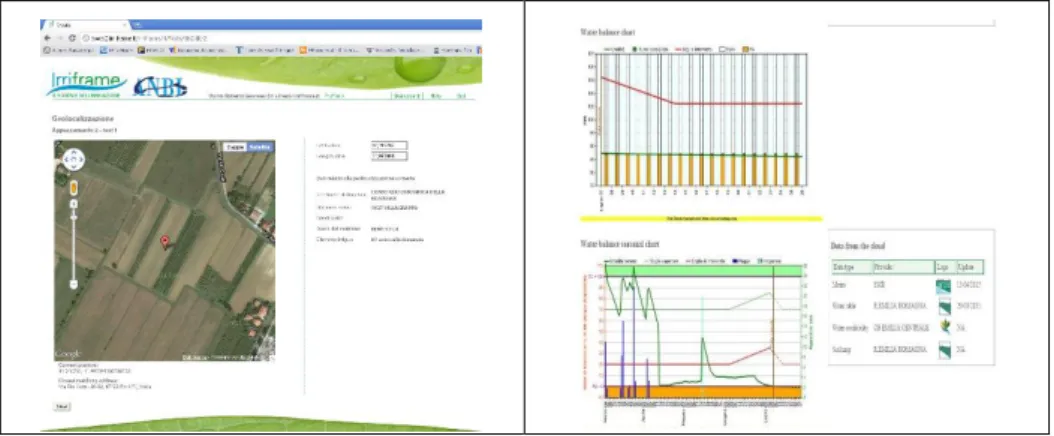Click the Latitudine input field

[x=389, y=144]
